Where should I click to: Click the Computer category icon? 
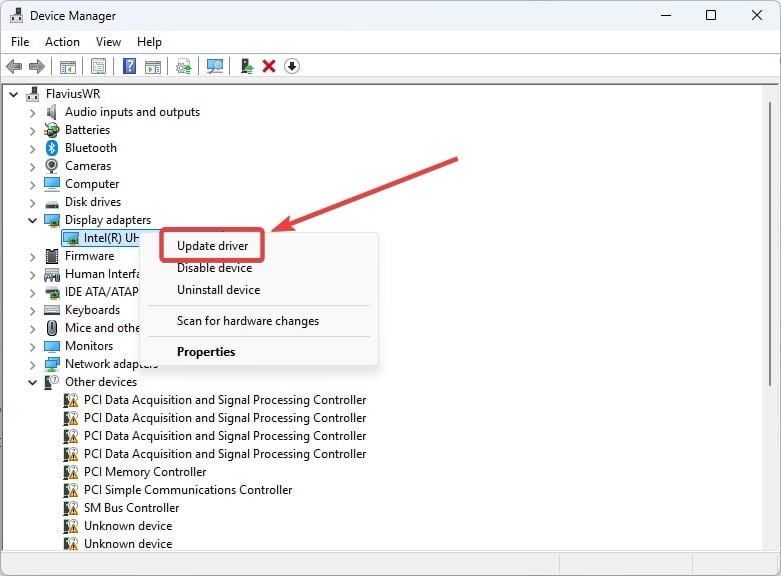(x=52, y=184)
